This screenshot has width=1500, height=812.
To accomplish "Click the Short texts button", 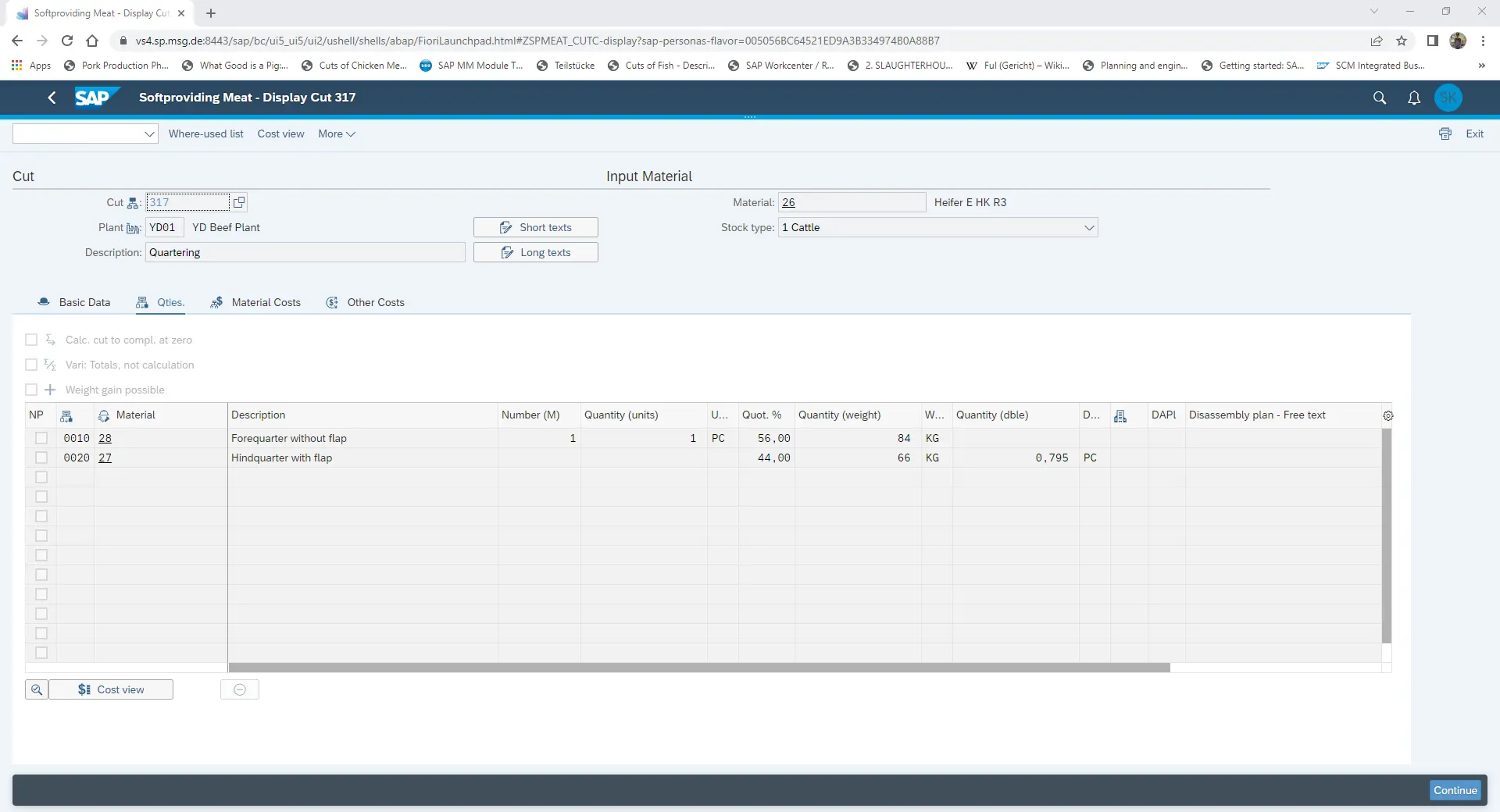I will point(536,227).
